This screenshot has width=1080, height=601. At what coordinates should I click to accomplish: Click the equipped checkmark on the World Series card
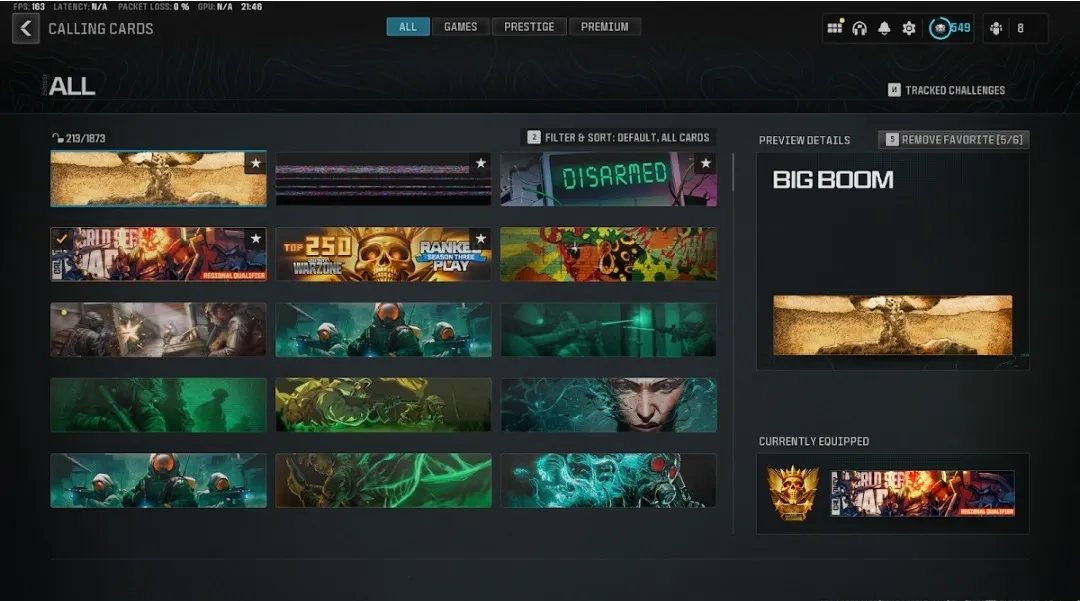[61, 239]
